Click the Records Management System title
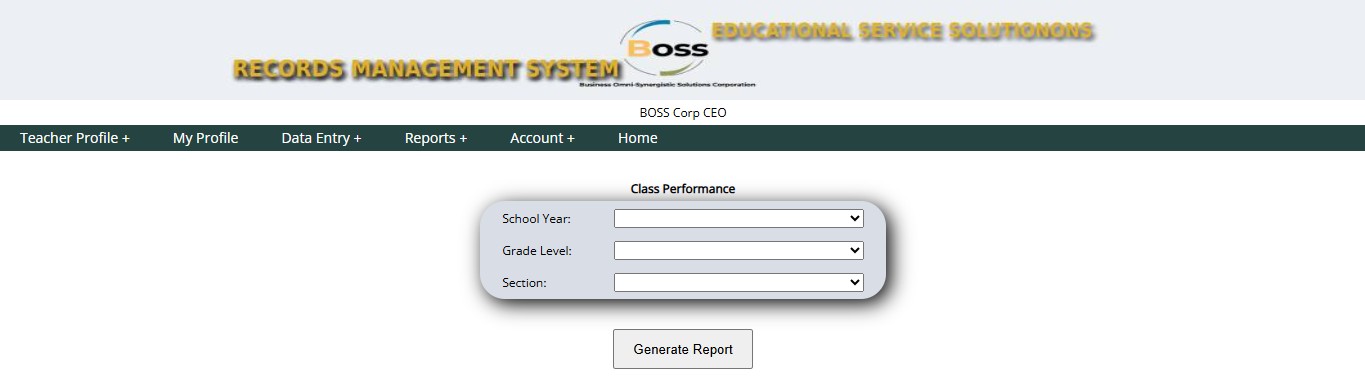This screenshot has height=376, width=1365. [x=427, y=69]
